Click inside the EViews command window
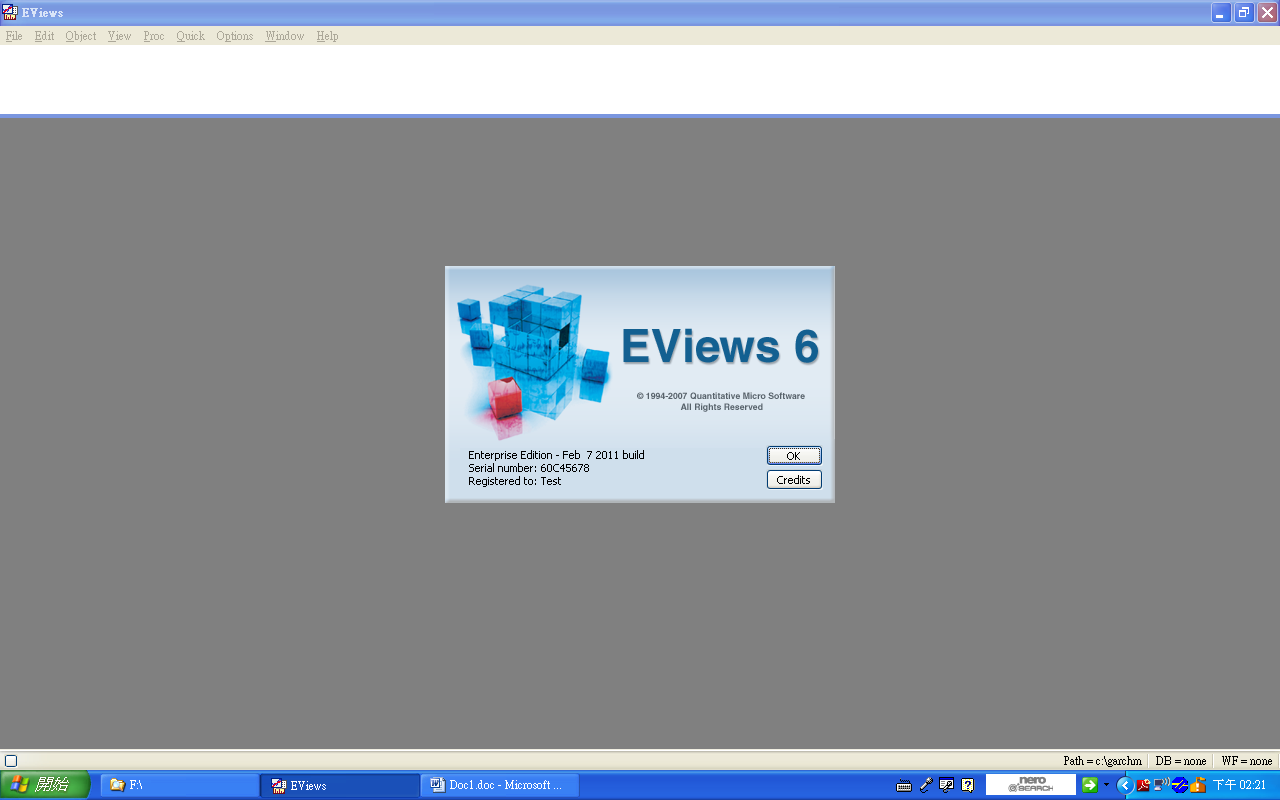 640,79
